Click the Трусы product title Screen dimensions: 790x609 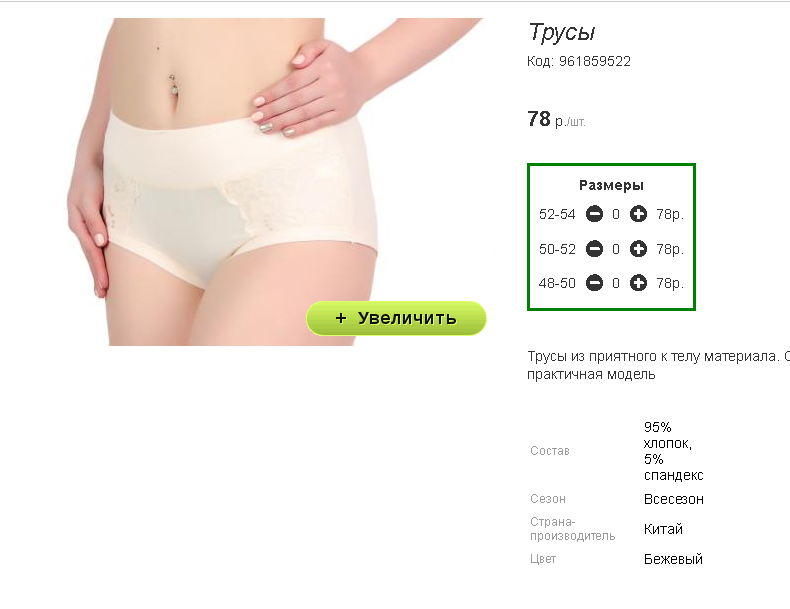562,33
